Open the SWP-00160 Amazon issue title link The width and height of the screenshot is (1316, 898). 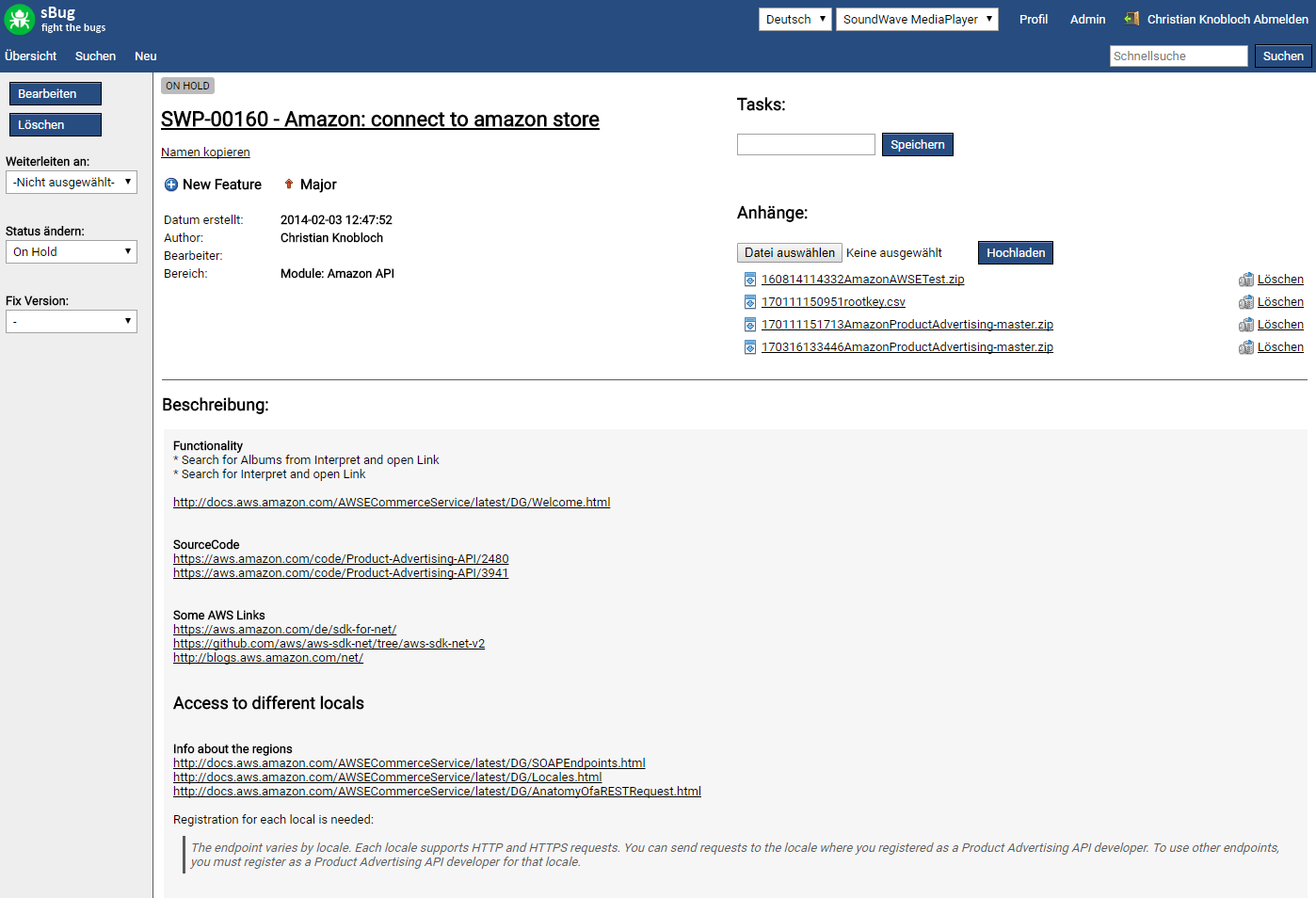pyautogui.click(x=380, y=120)
